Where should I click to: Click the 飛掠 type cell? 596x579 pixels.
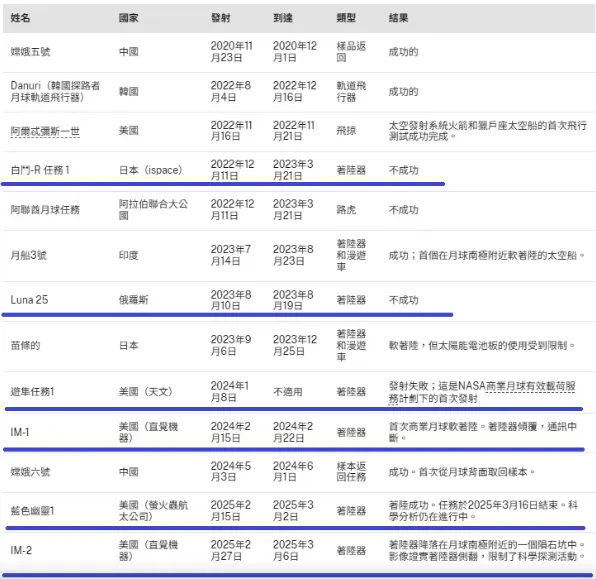(346, 130)
